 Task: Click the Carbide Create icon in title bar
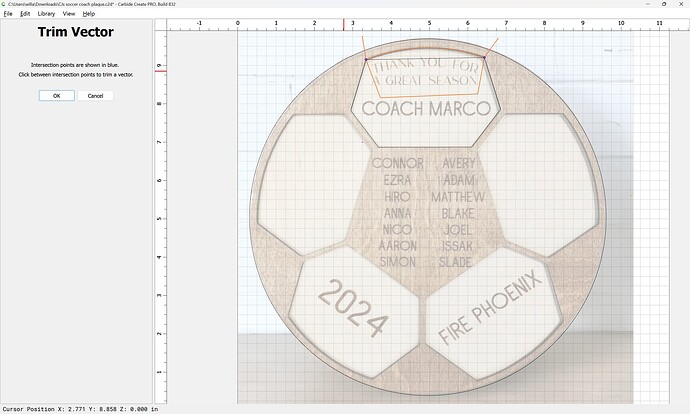(x=4, y=4)
